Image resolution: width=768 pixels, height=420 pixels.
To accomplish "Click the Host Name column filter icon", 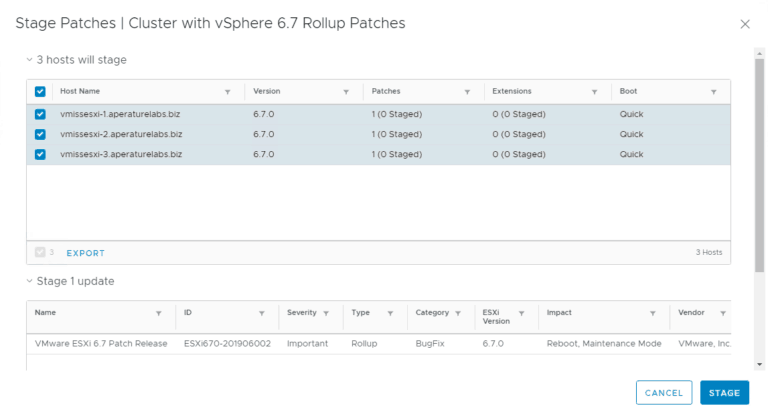I will (x=227, y=92).
